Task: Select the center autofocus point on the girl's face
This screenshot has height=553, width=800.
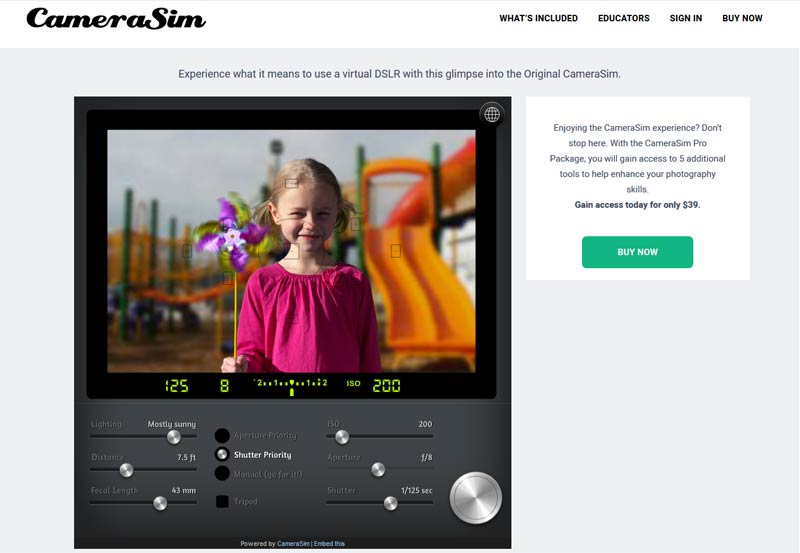Action: [x=292, y=251]
